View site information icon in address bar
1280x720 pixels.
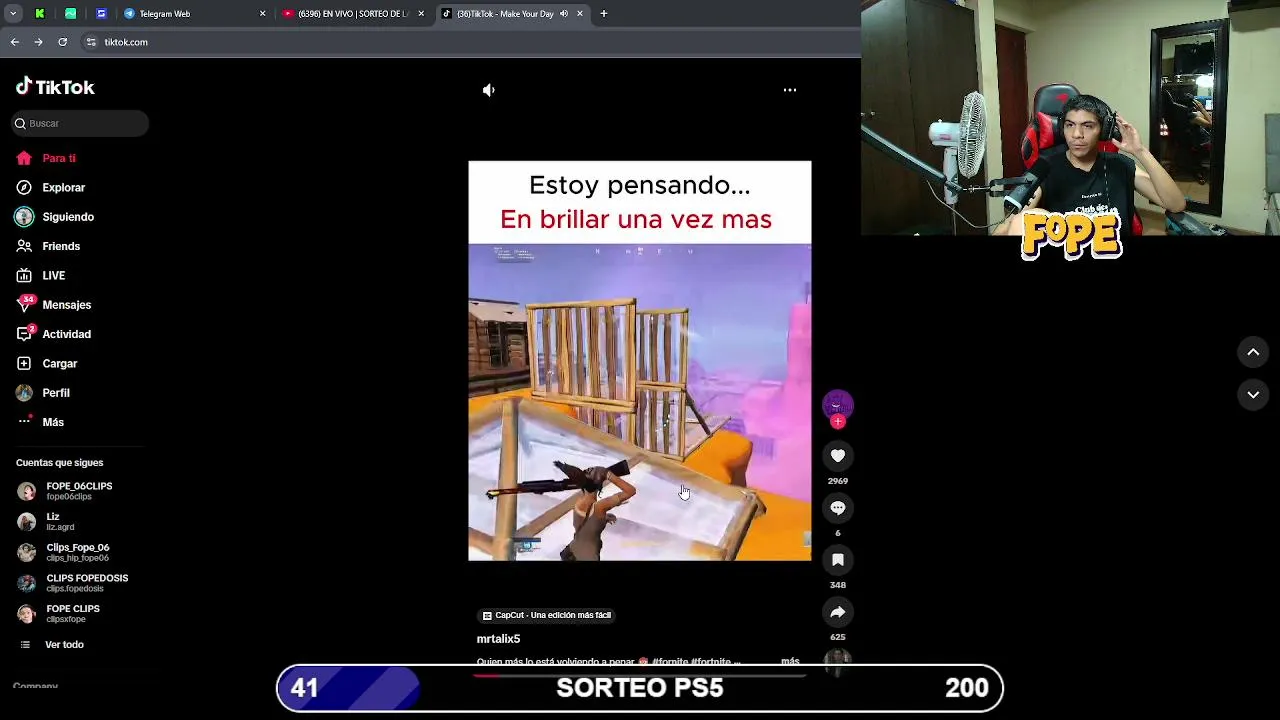click(x=91, y=42)
